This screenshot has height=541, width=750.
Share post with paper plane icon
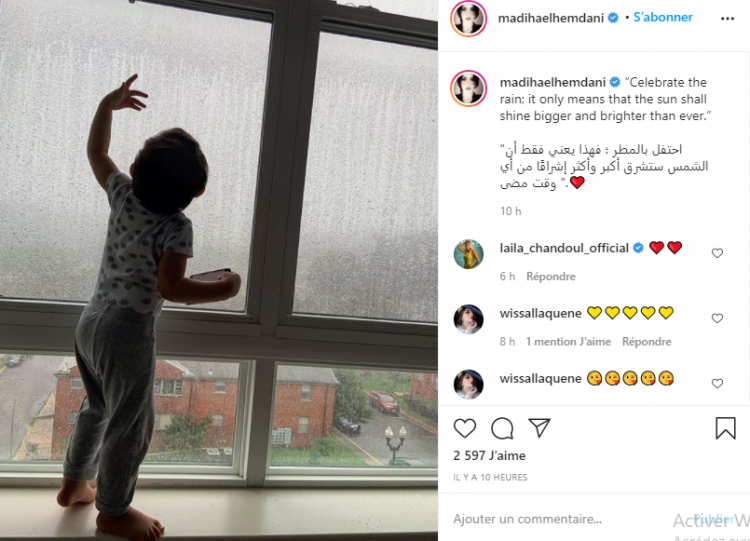click(540, 428)
